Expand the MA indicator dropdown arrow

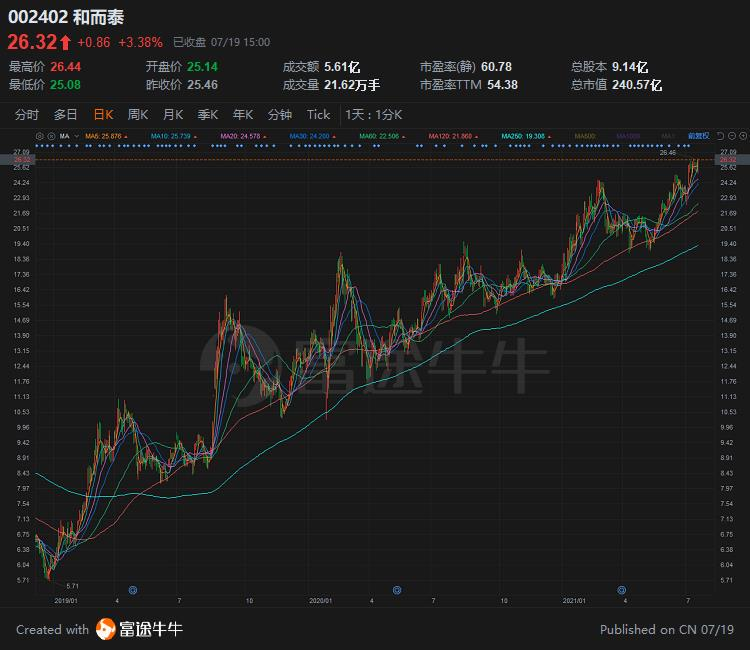(77, 136)
